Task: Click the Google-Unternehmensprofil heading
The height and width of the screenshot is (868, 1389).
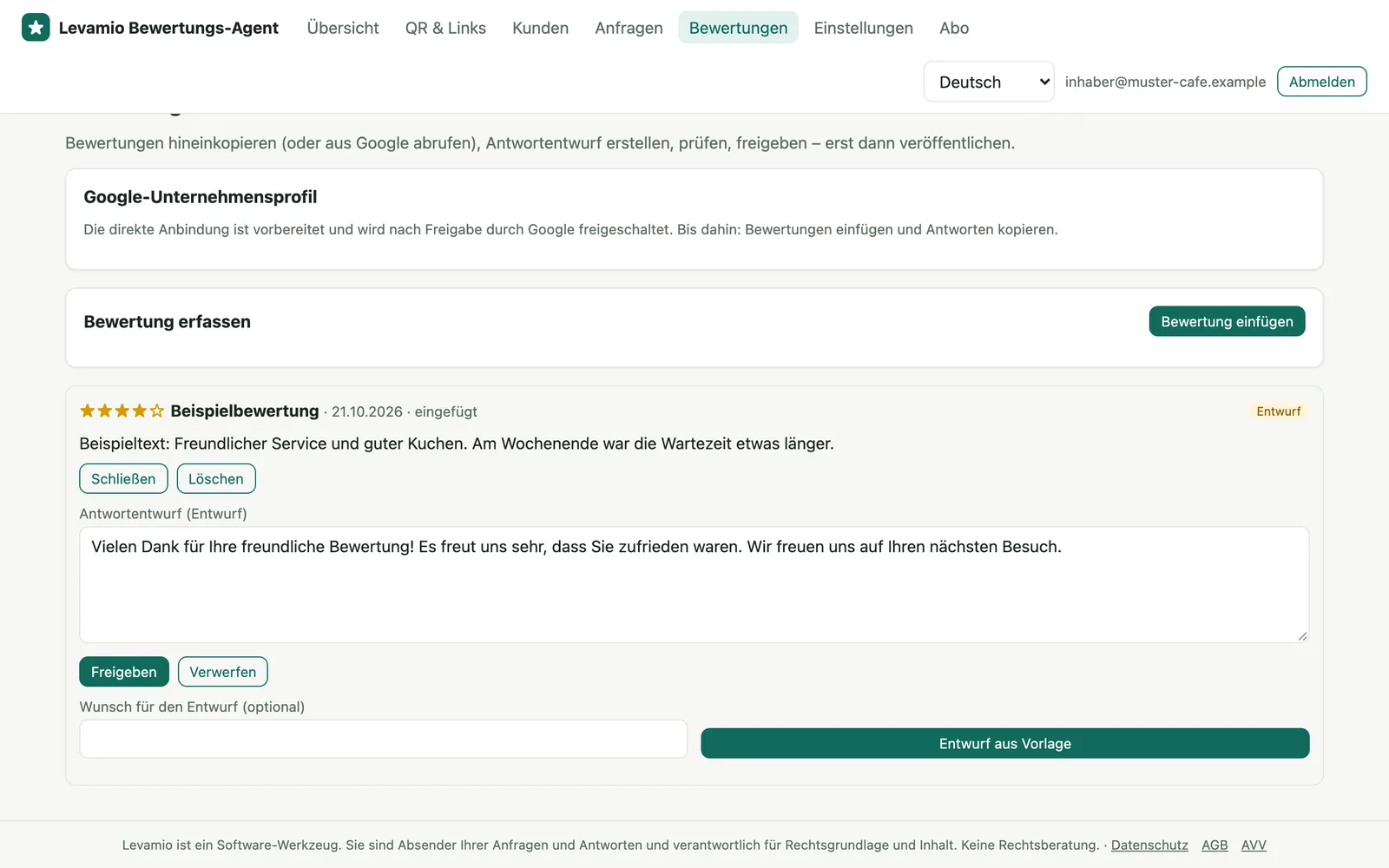Action: pyautogui.click(x=201, y=197)
